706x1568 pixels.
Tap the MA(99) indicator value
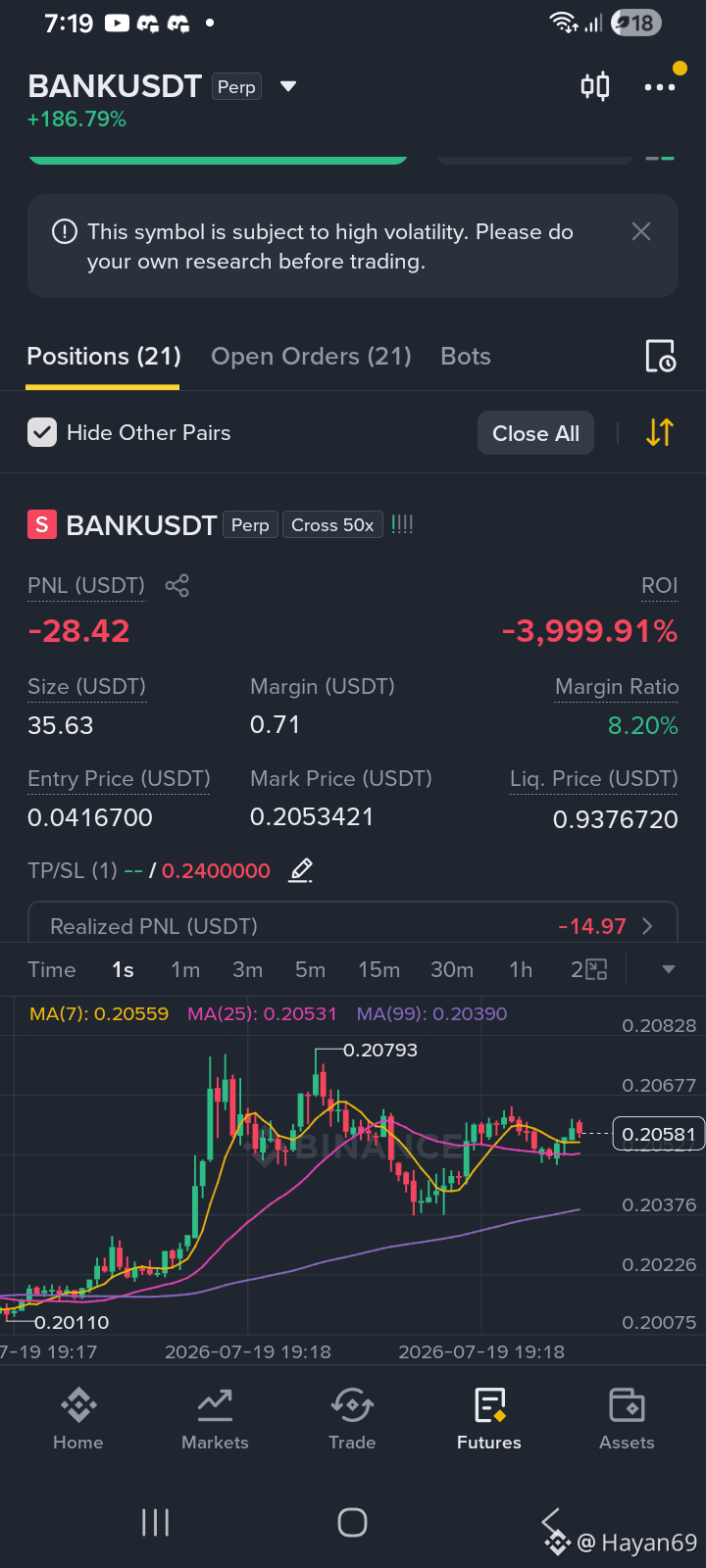coord(431,1014)
